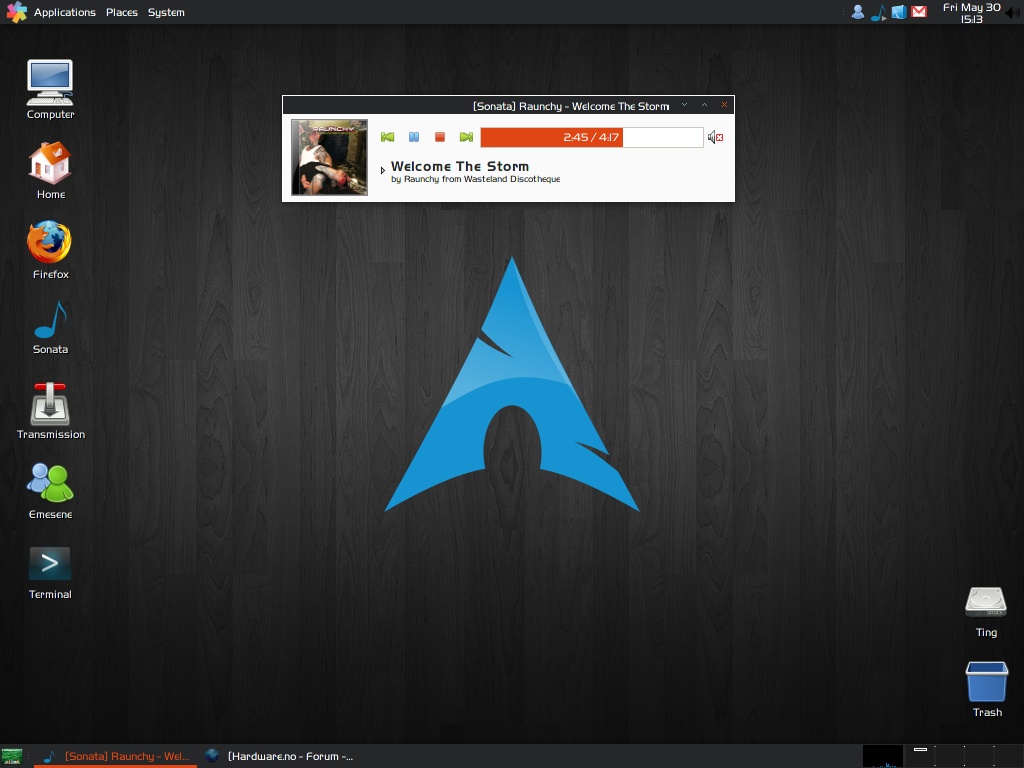
Task: Click the 'Welcome The Storm' song title
Action: (460, 167)
